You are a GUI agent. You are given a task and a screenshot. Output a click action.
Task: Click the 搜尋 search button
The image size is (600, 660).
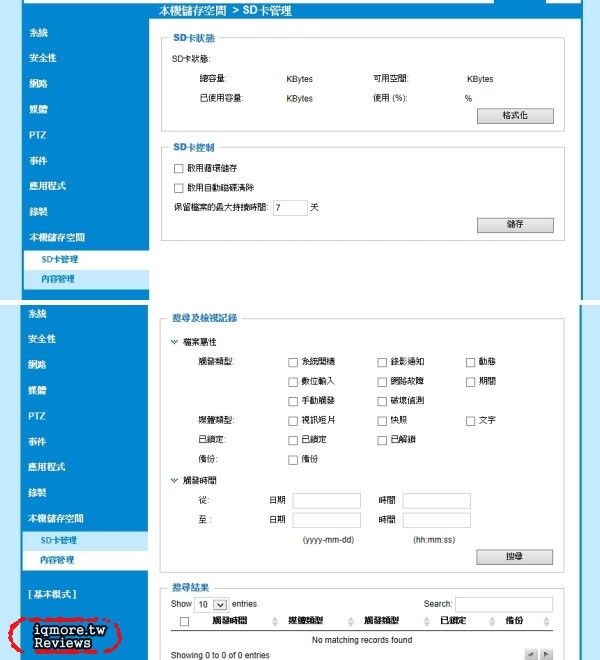514,557
